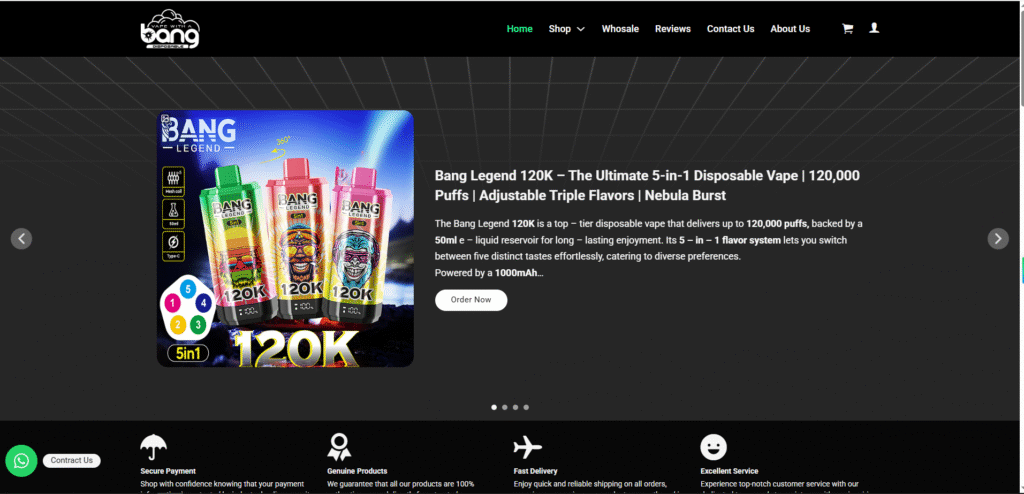Click the Secure Payment umbrella icon

[x=153, y=446]
